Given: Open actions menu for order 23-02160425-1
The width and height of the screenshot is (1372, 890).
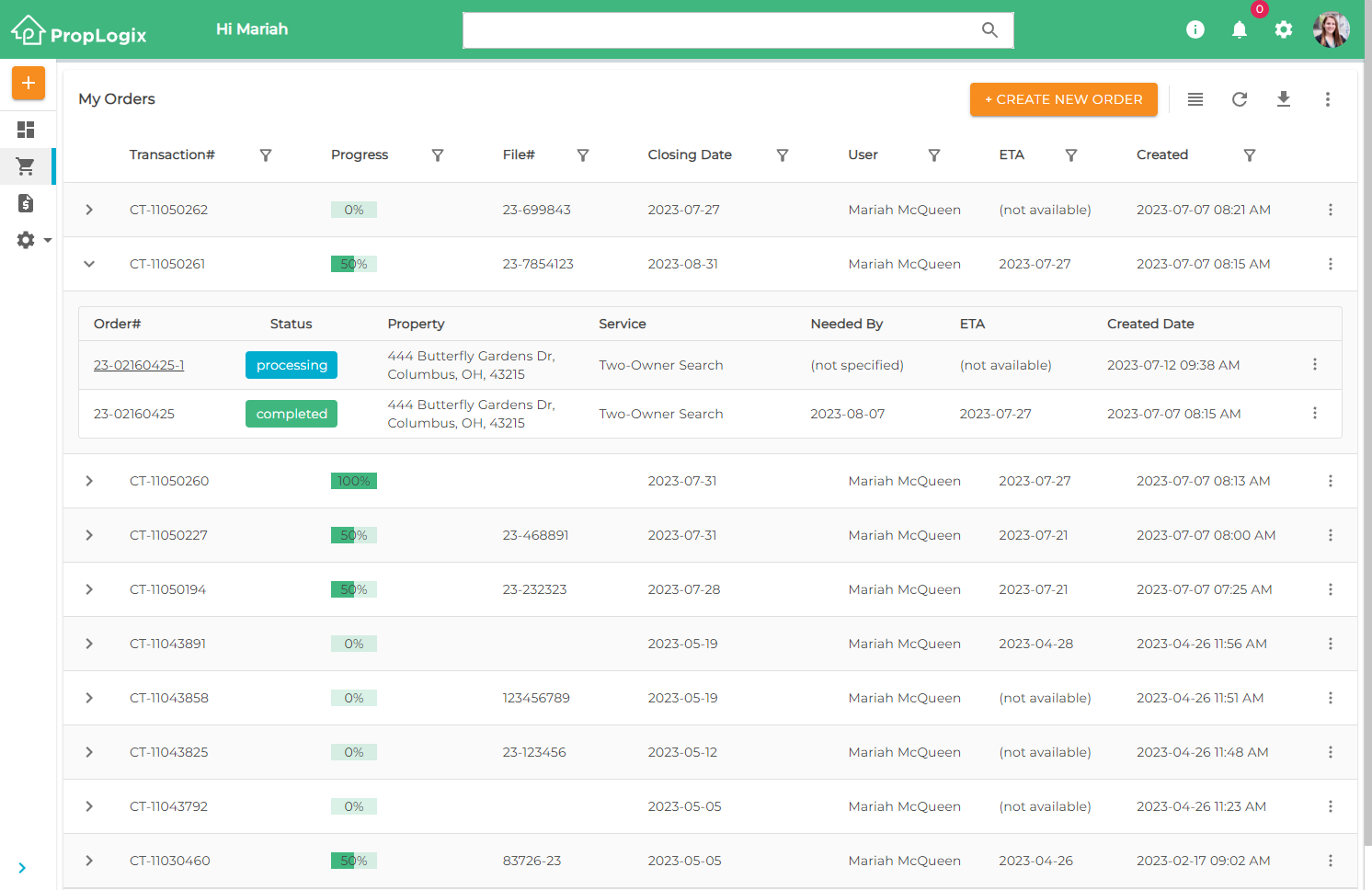Looking at the screenshot, I should (x=1315, y=364).
